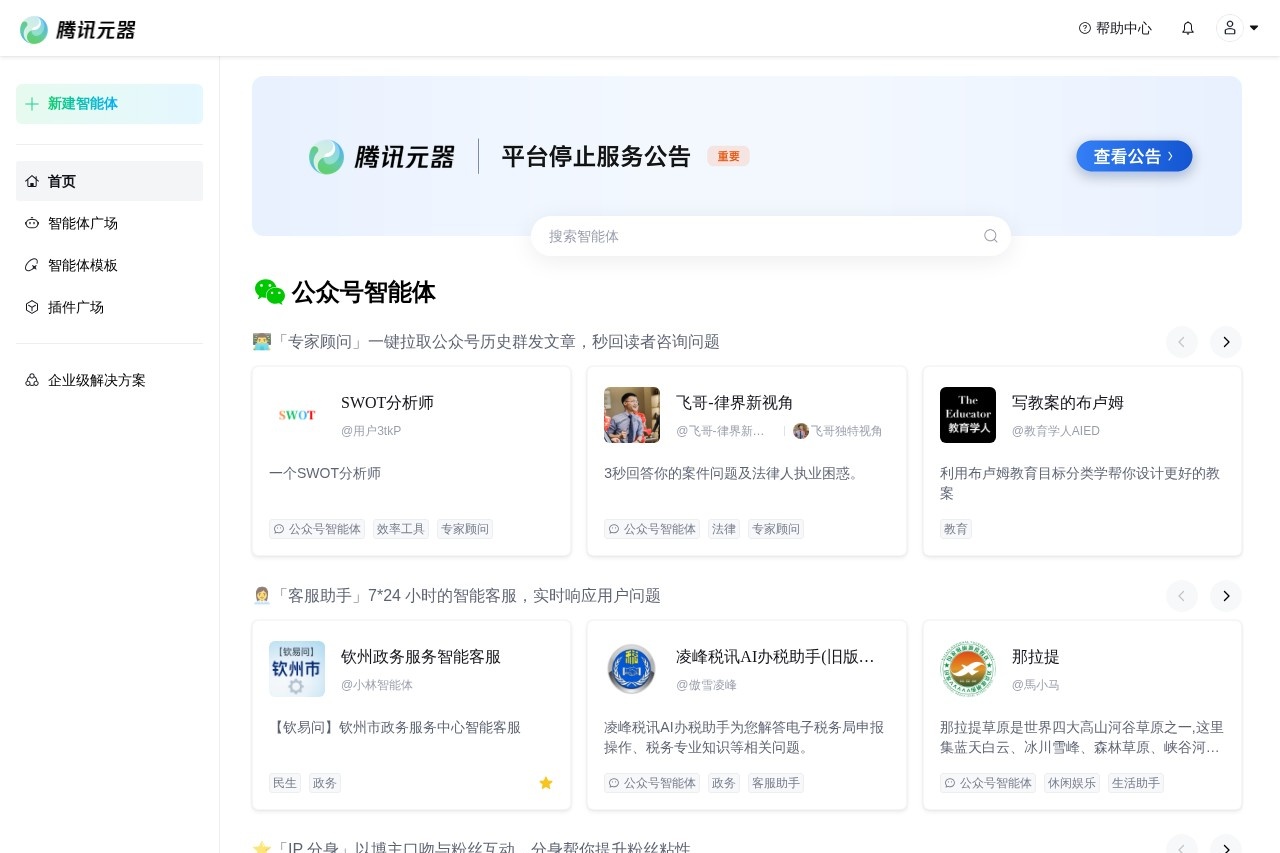Create a new agent with 新建智能体

click(x=109, y=104)
